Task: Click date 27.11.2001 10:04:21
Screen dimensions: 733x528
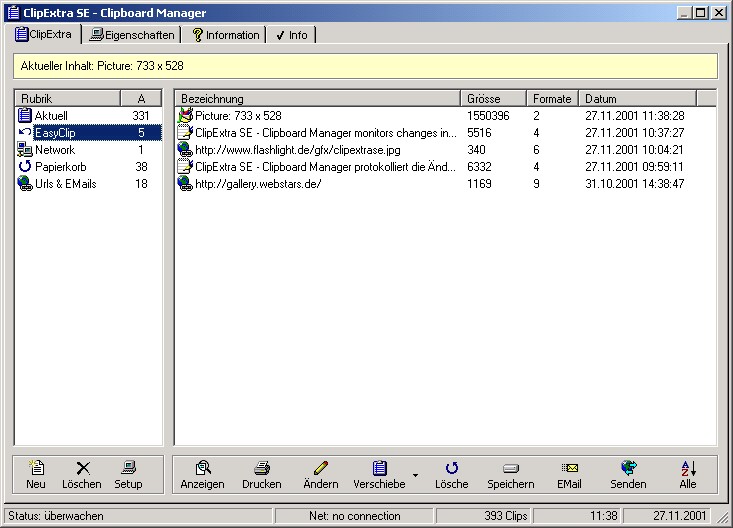Action: pyautogui.click(x=634, y=150)
